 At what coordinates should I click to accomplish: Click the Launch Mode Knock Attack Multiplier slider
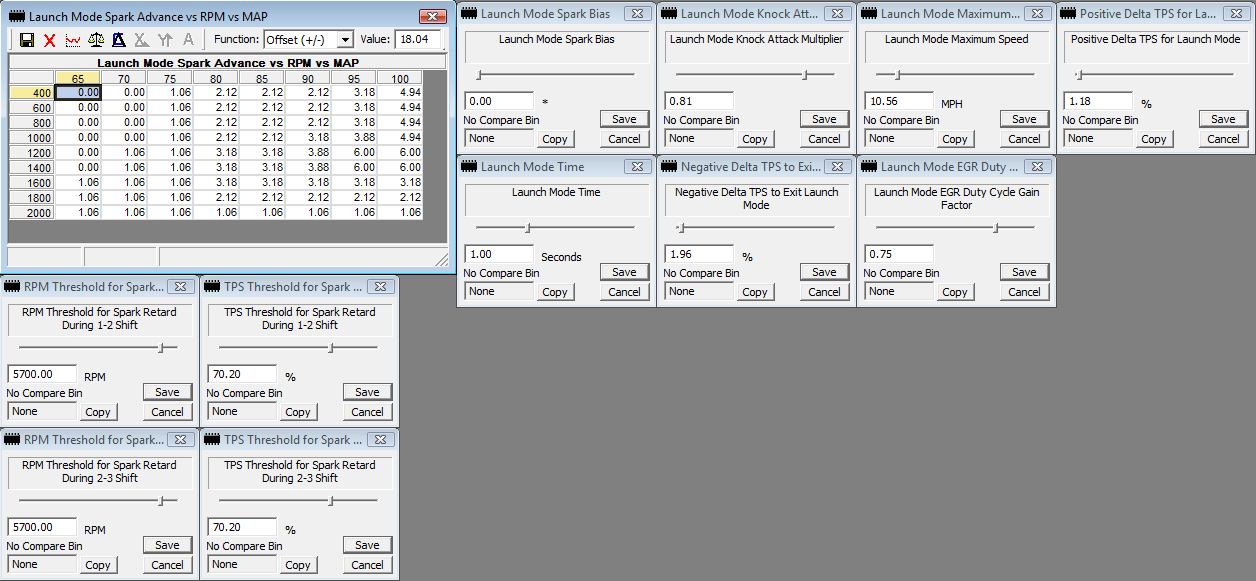[805, 75]
